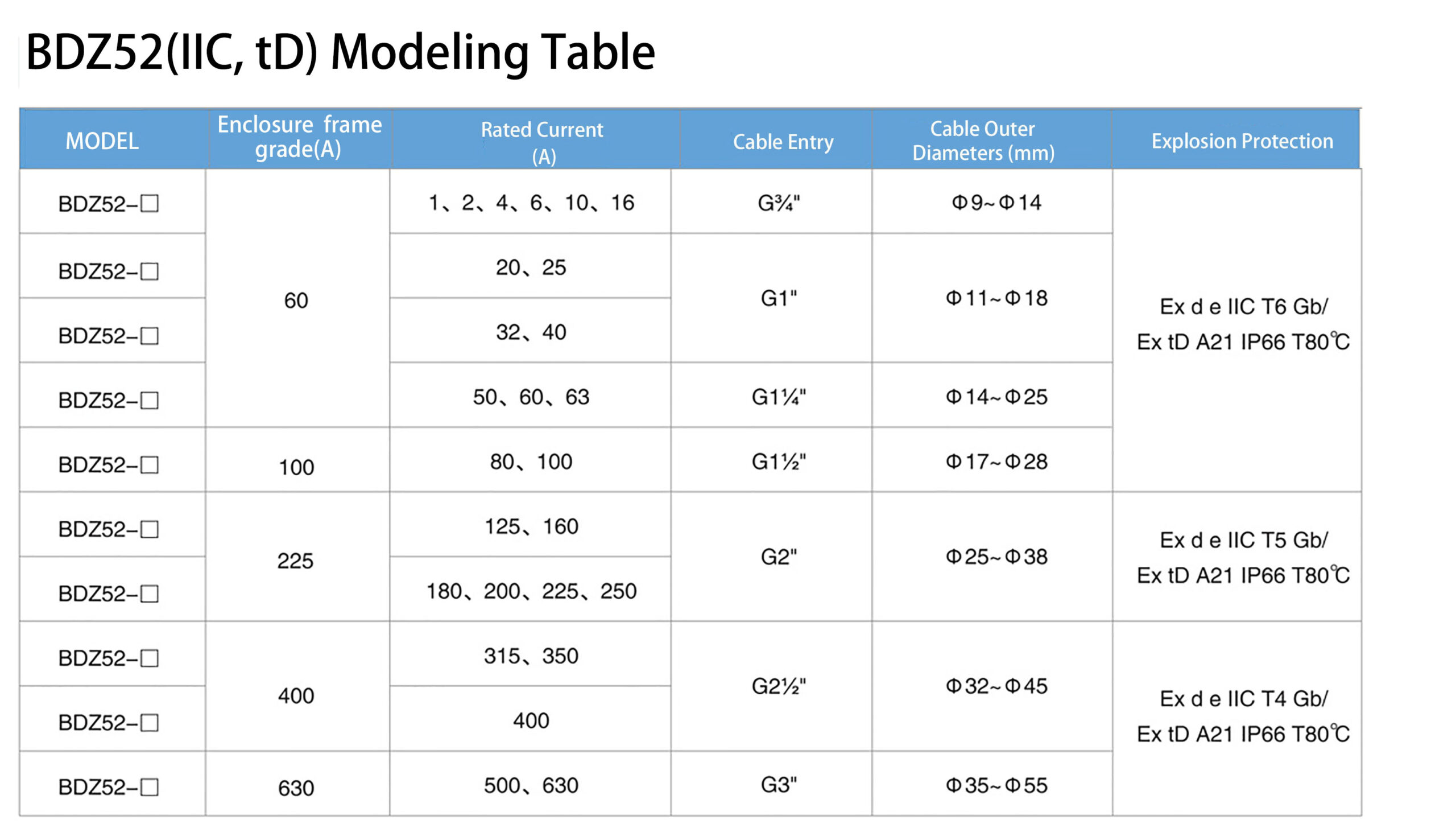Click the Explosion Protection header
The height and width of the screenshot is (832, 1456).
[x=1234, y=139]
